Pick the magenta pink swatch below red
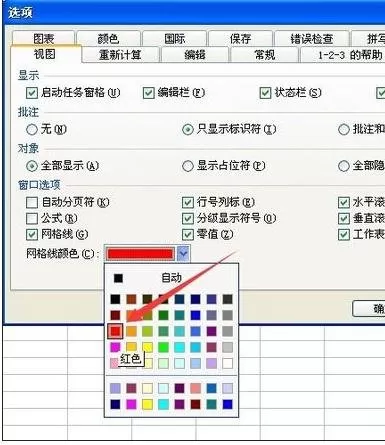 click(x=115, y=347)
